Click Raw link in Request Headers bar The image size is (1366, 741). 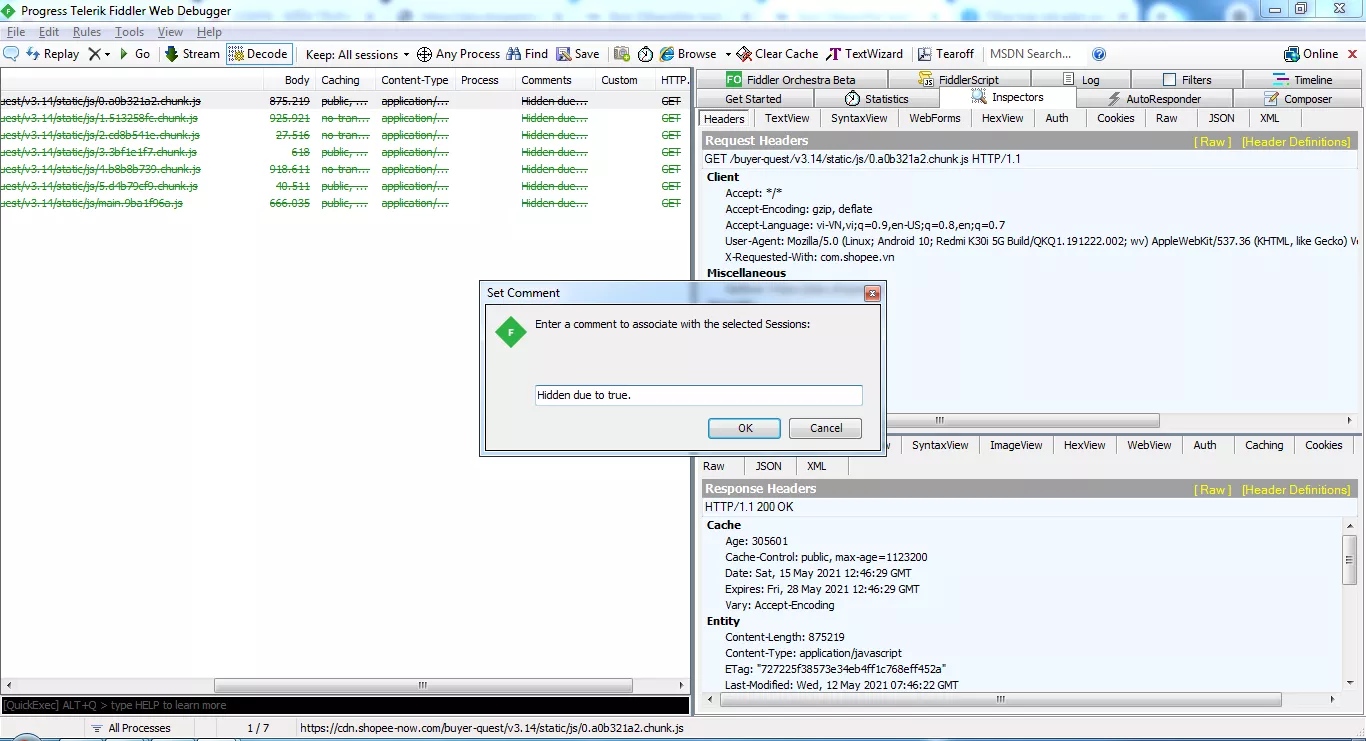click(x=1214, y=142)
